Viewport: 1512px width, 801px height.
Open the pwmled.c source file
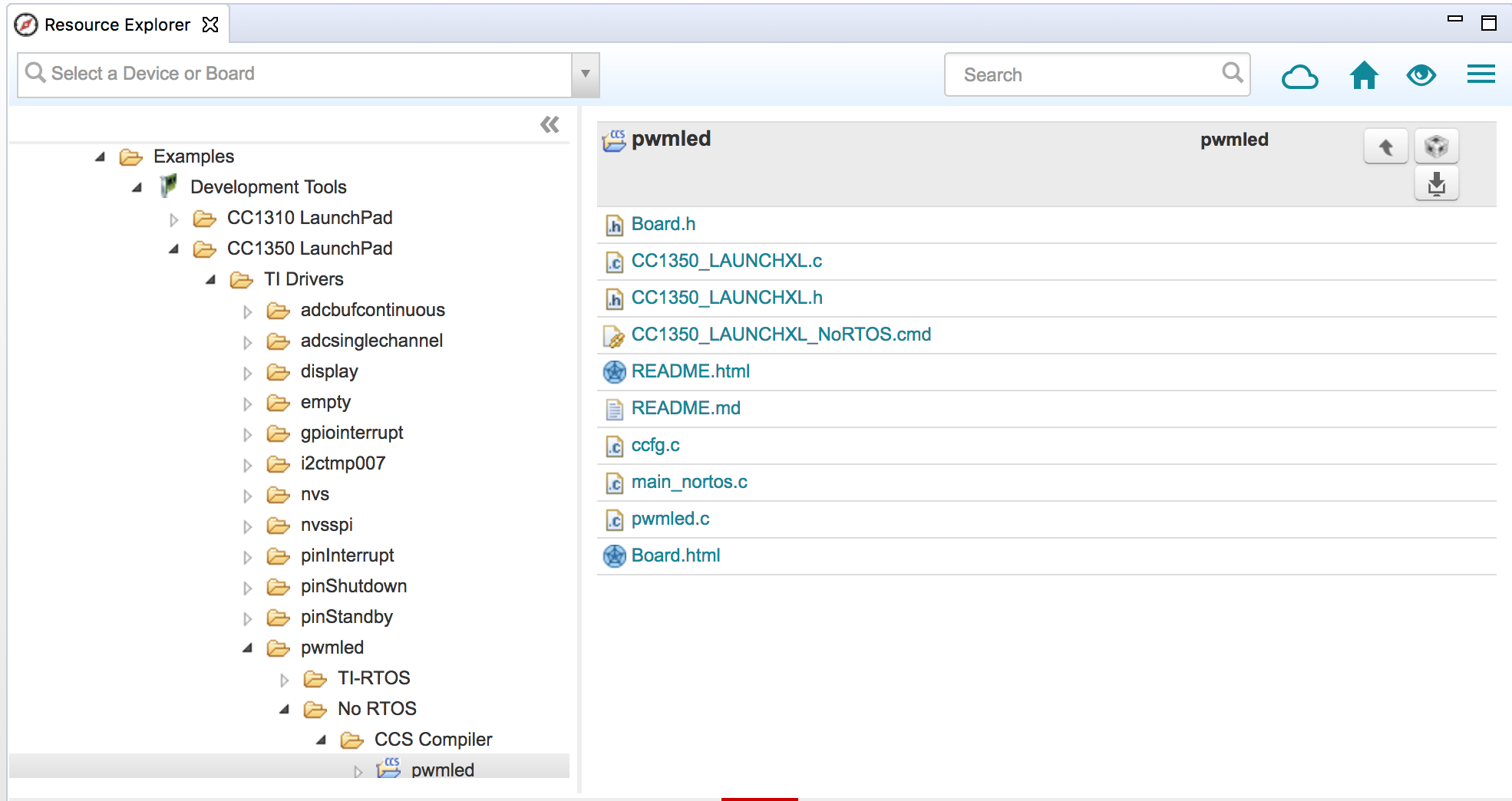pos(669,519)
